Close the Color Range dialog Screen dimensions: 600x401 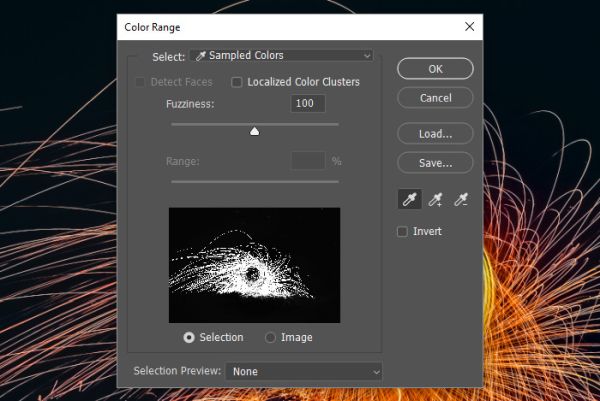470,27
